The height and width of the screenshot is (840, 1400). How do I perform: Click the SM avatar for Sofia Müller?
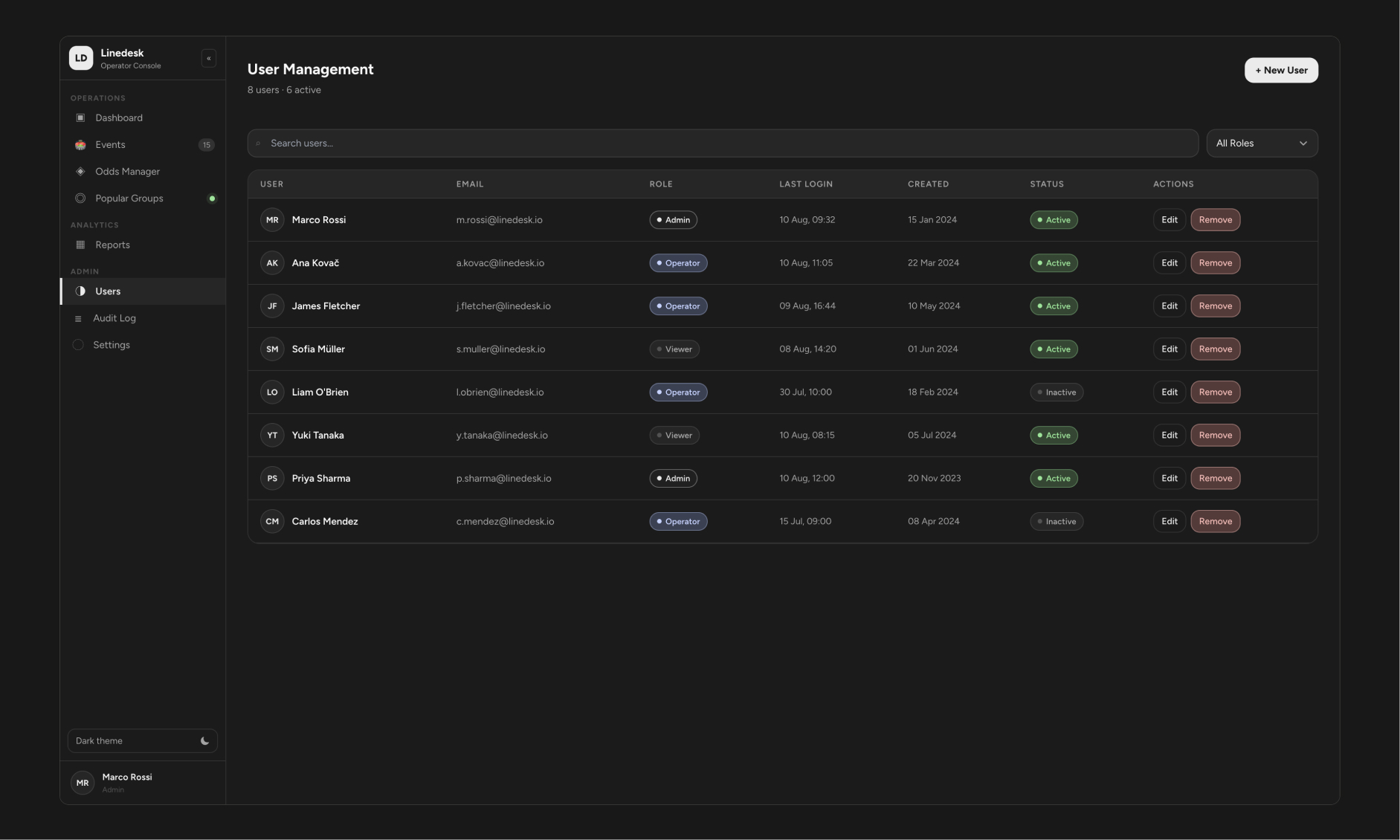pyautogui.click(x=272, y=349)
